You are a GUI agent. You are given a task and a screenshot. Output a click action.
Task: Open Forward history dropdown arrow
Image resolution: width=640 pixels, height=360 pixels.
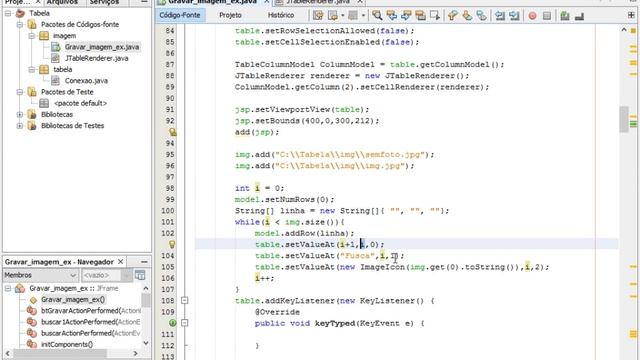coord(363,16)
